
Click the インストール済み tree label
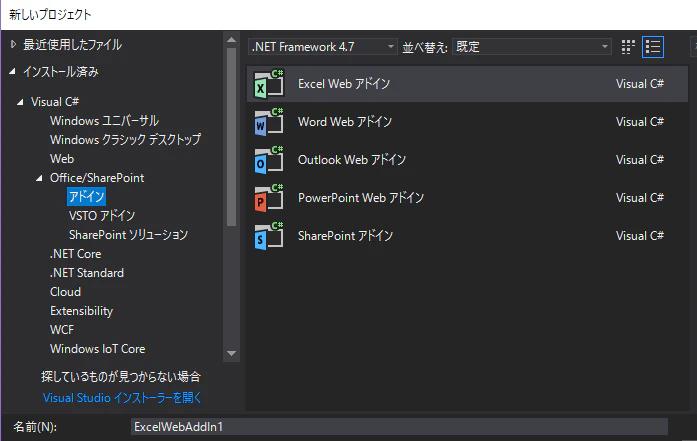tap(60, 72)
